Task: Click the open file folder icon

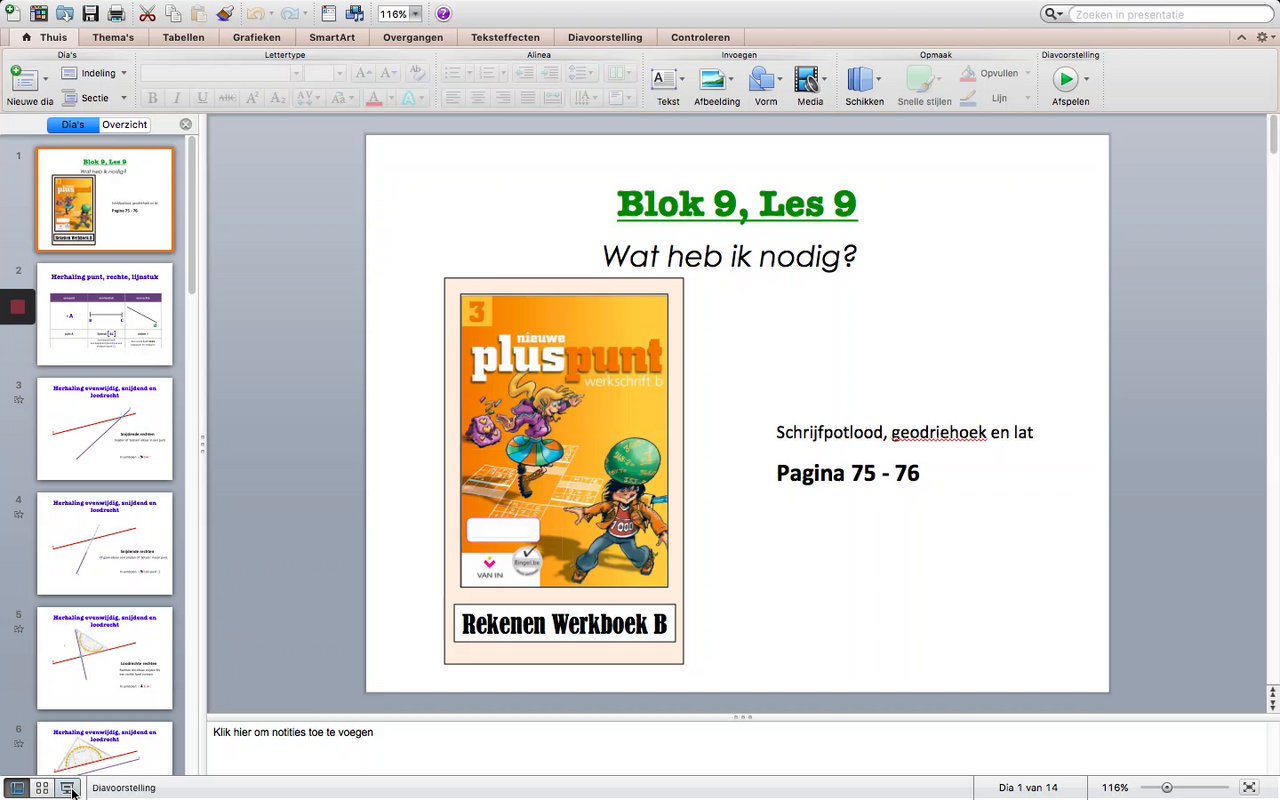Action: point(65,14)
